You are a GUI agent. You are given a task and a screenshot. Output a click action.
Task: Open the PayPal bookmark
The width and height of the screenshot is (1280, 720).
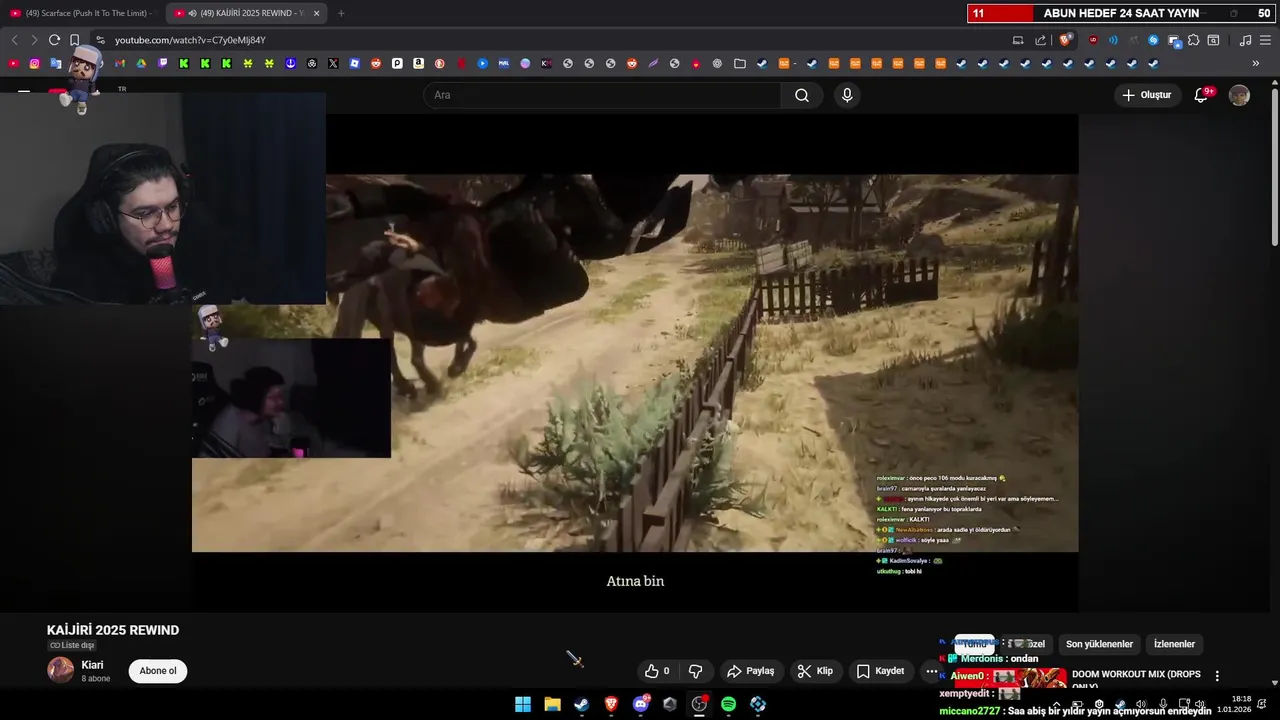click(397, 63)
